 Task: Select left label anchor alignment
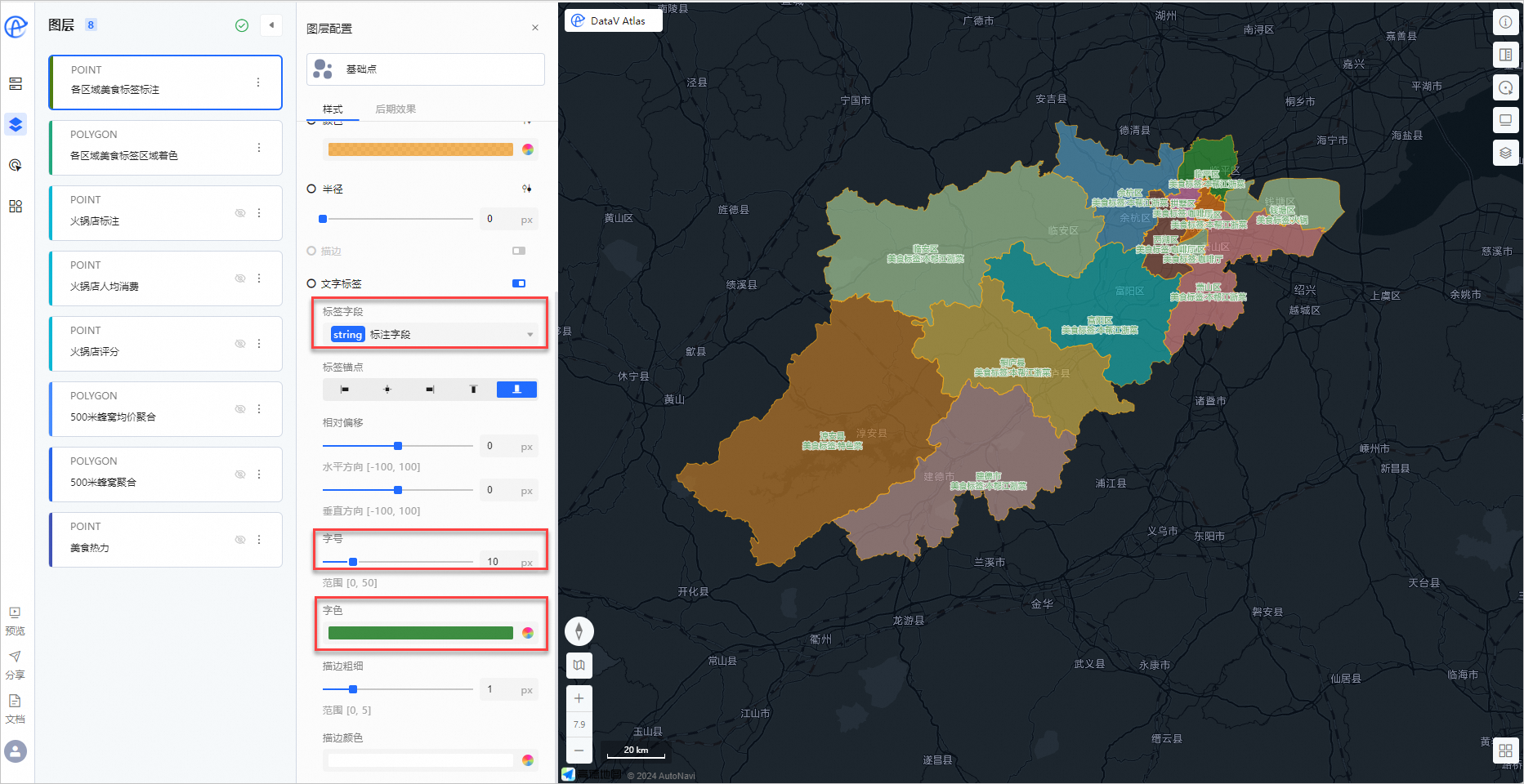tap(345, 390)
